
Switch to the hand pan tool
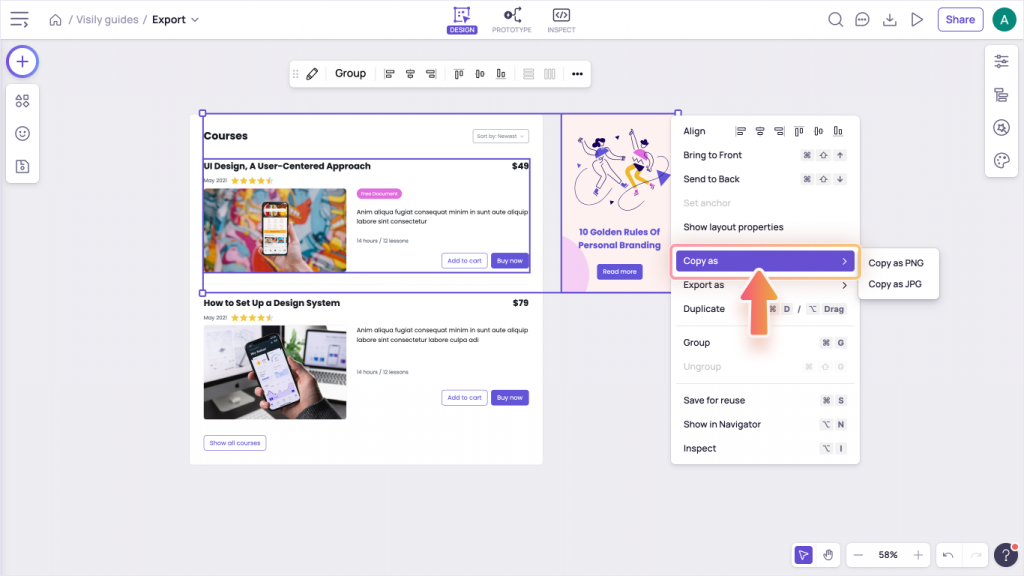pyautogui.click(x=828, y=555)
